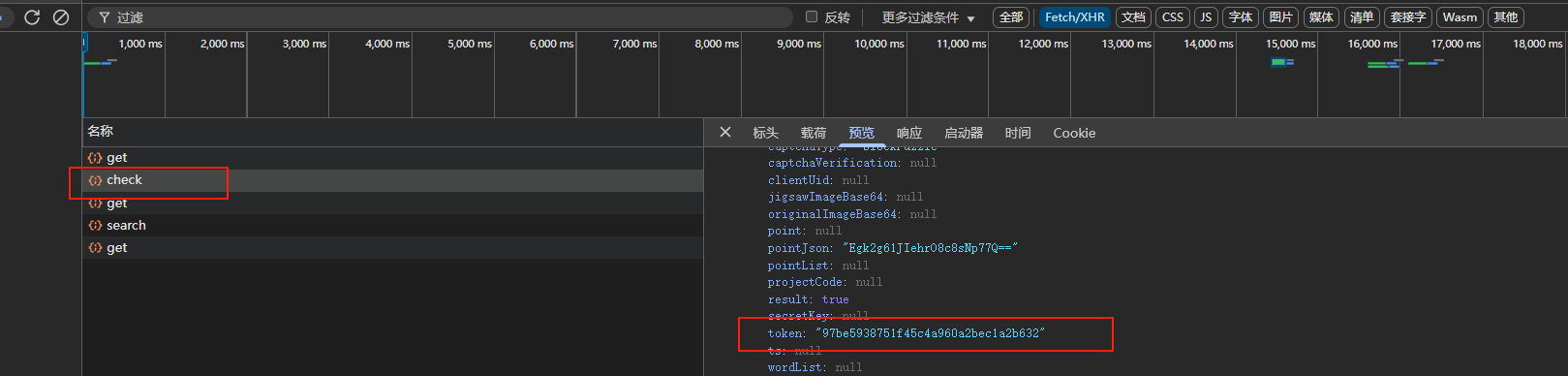Switch to the 载荷 tab
This screenshot has width=1568, height=376.
pos(814,133)
